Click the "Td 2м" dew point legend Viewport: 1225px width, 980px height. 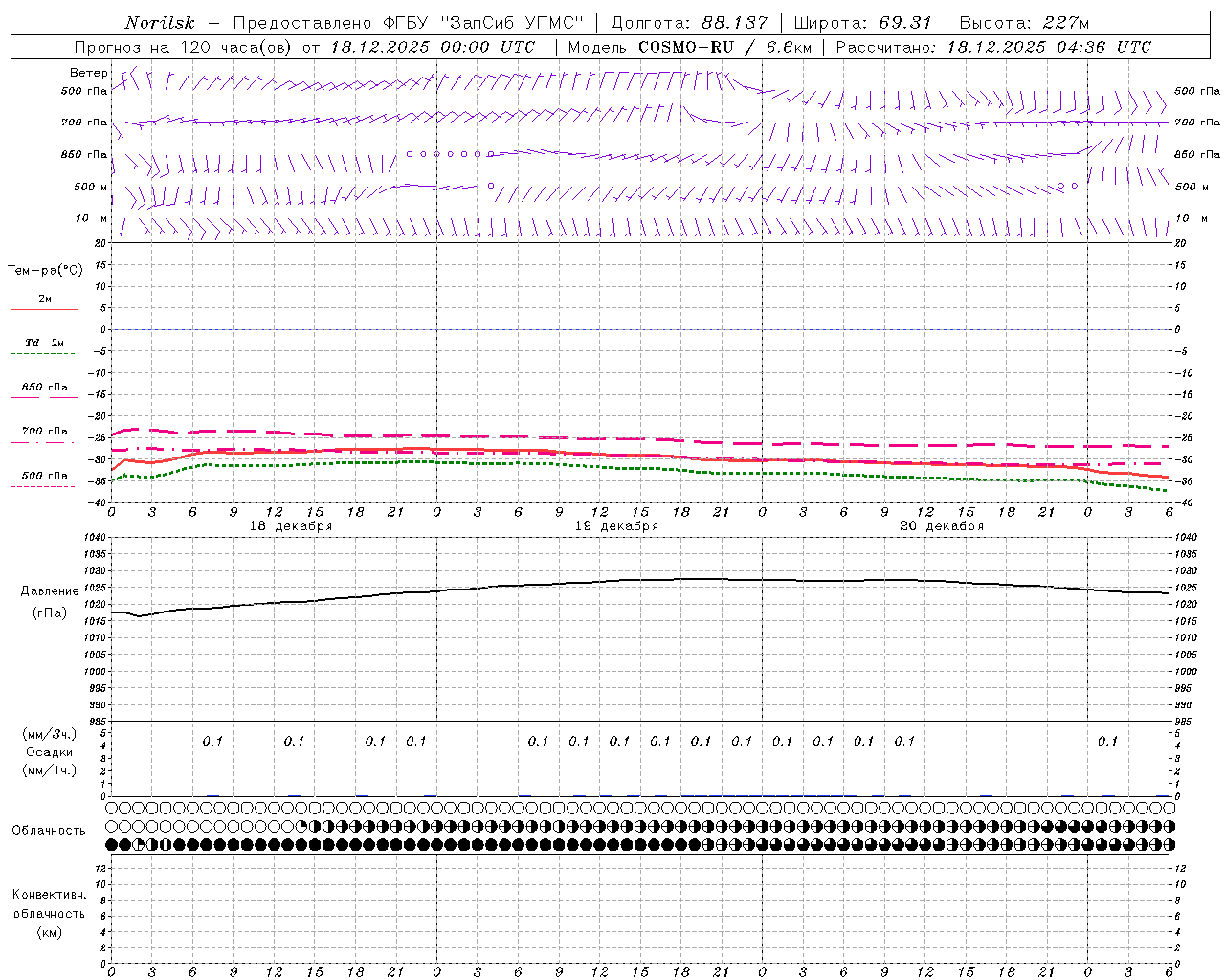[x=45, y=343]
